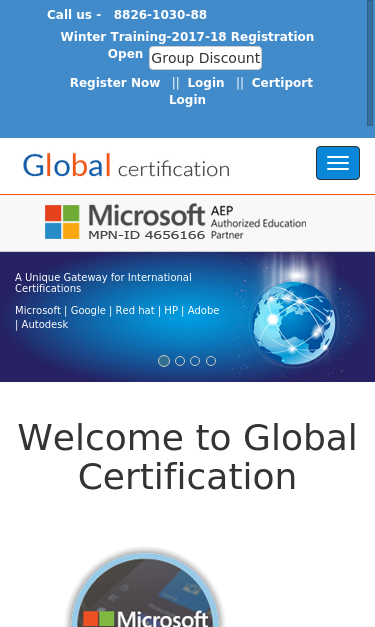Select the fourth carousel slide indicator
This screenshot has height=627, width=375.
point(211,361)
